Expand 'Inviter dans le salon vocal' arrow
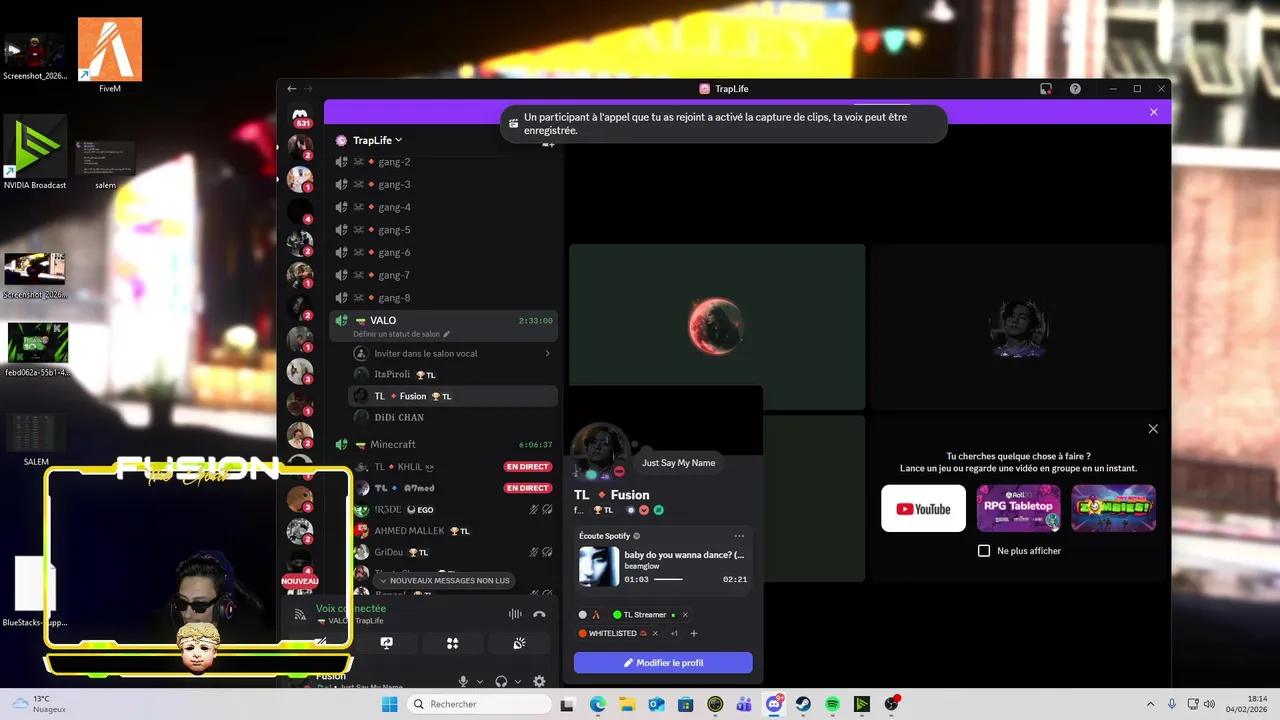The height and width of the screenshot is (720, 1280). tap(547, 354)
